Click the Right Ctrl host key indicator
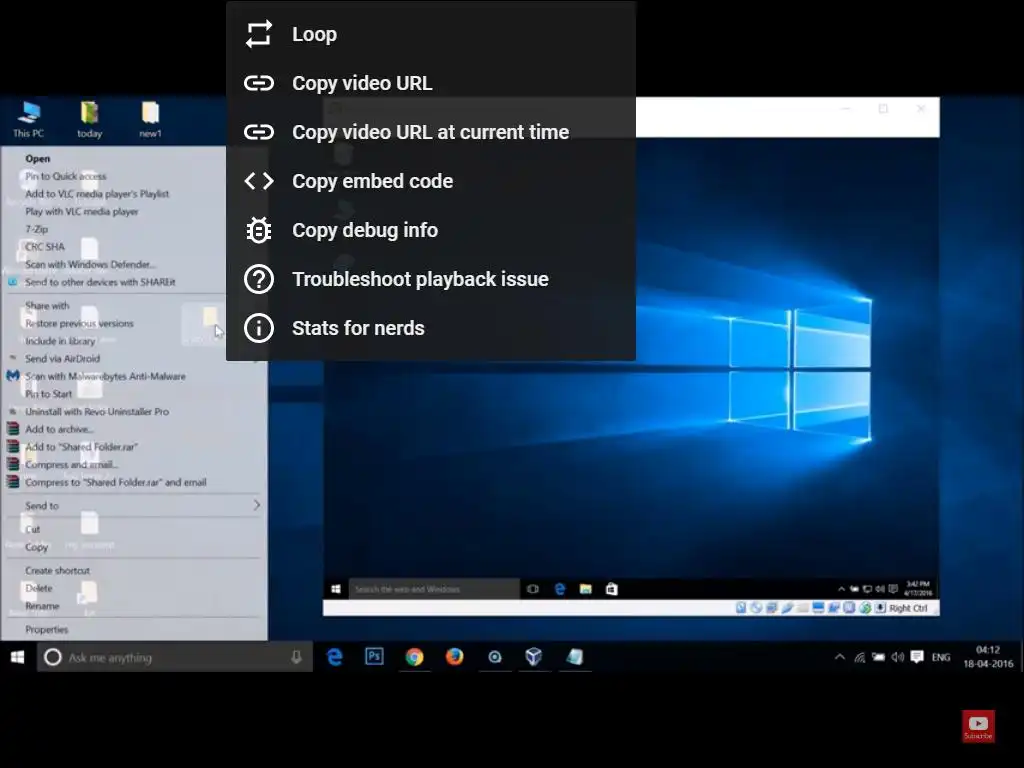 tap(908, 608)
